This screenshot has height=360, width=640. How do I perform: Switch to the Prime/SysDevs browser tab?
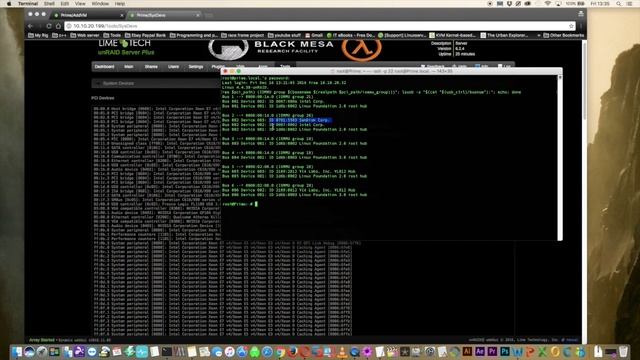coord(163,15)
